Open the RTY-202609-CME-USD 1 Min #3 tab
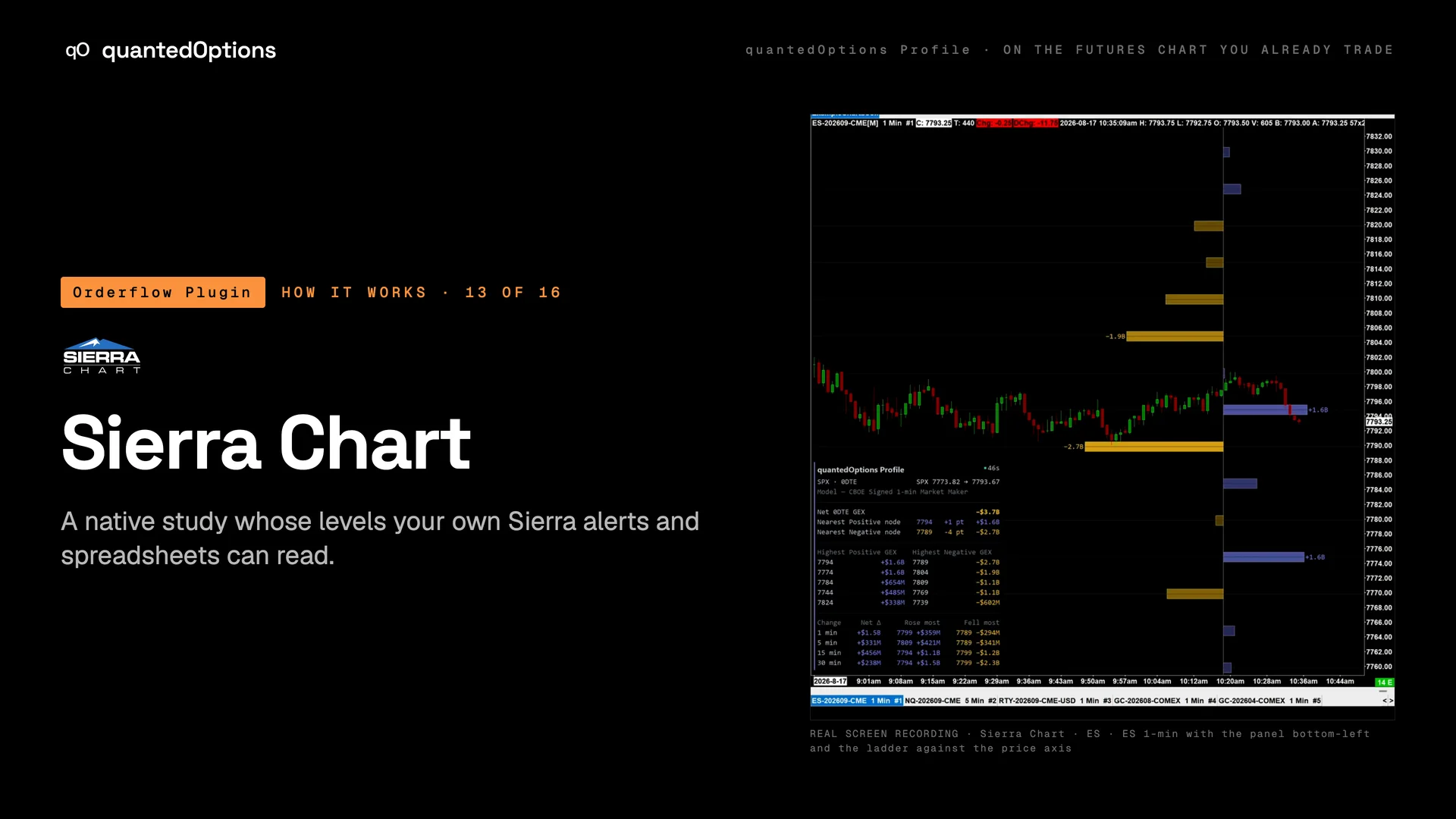Viewport: 1456px width, 819px height. click(x=1055, y=701)
